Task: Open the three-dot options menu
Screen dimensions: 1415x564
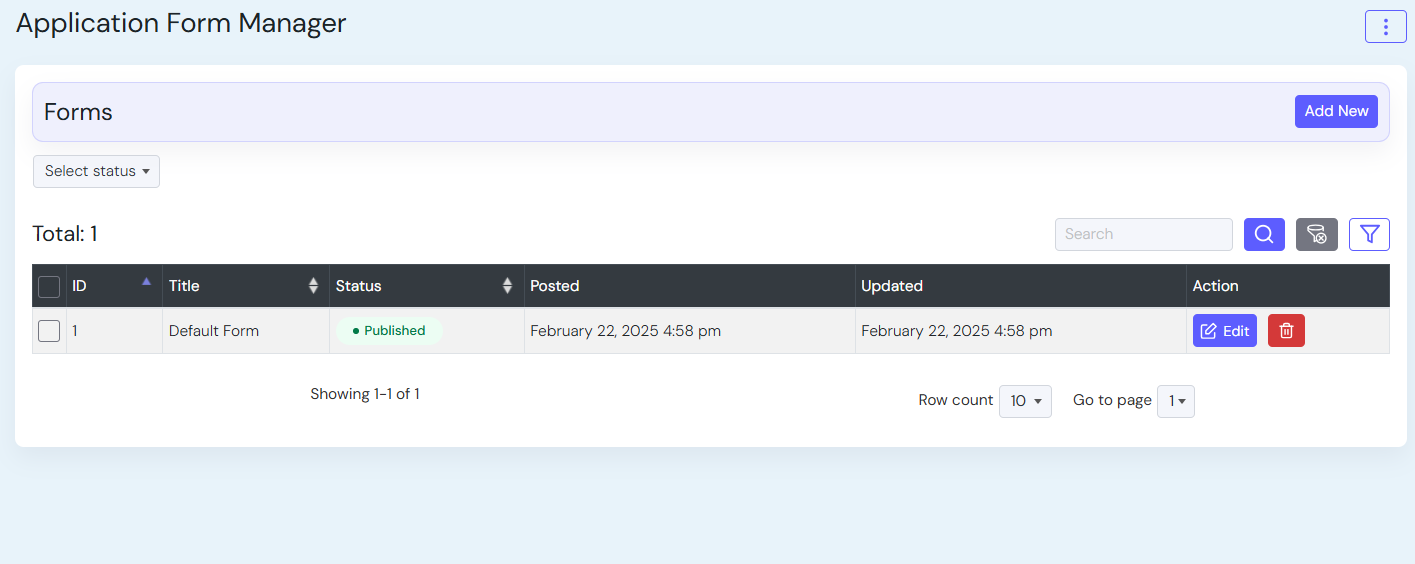Action: (x=1385, y=27)
